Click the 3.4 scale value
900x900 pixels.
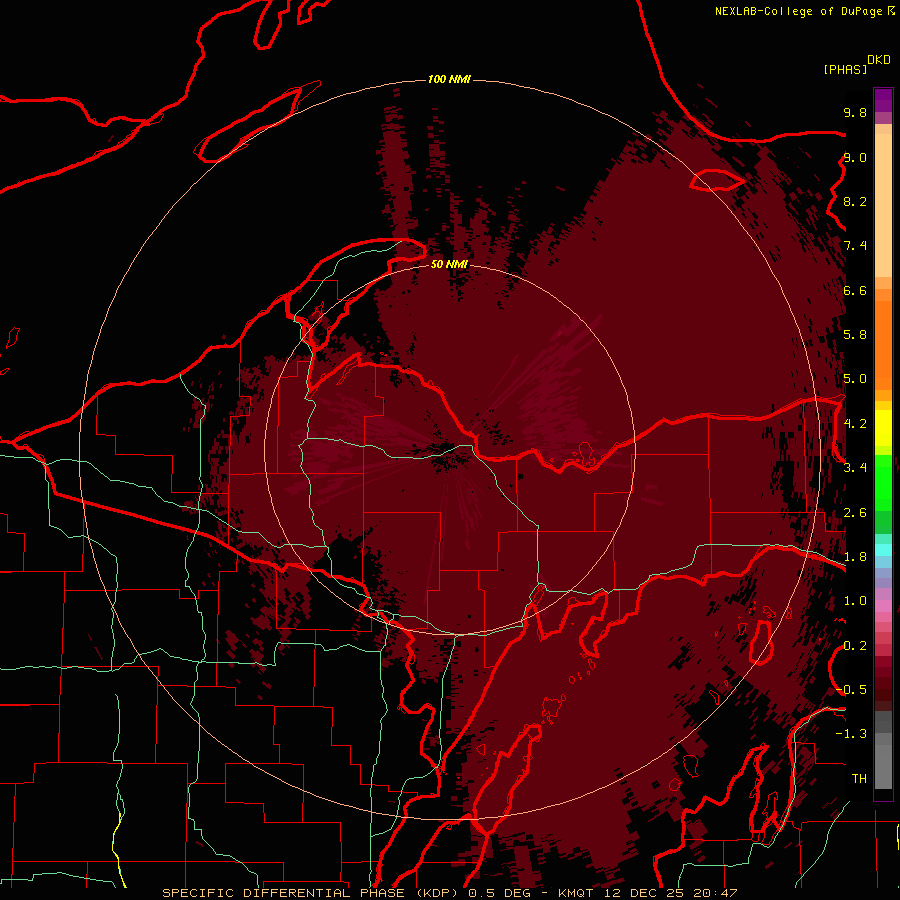(855, 468)
